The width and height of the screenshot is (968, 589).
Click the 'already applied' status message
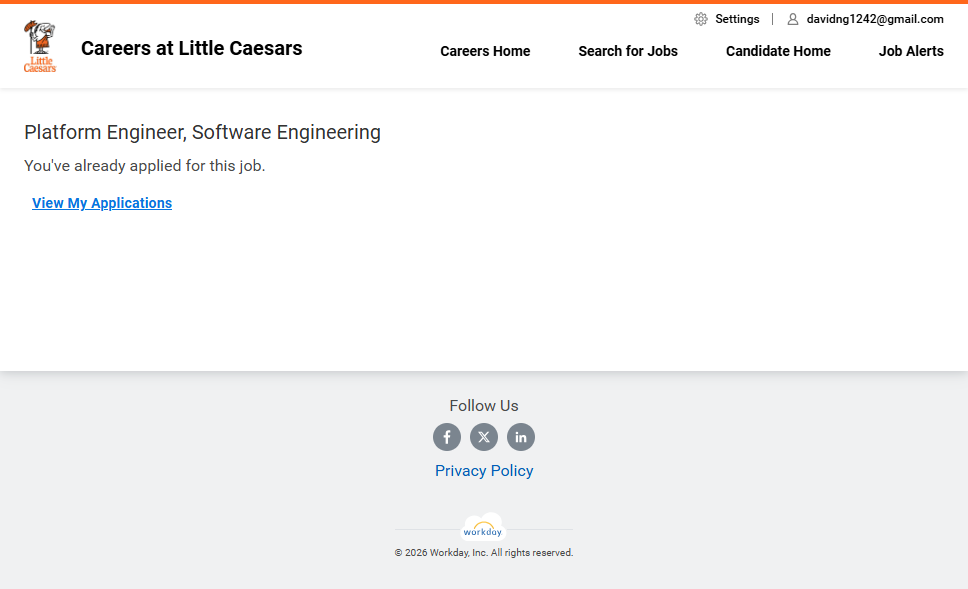click(145, 166)
